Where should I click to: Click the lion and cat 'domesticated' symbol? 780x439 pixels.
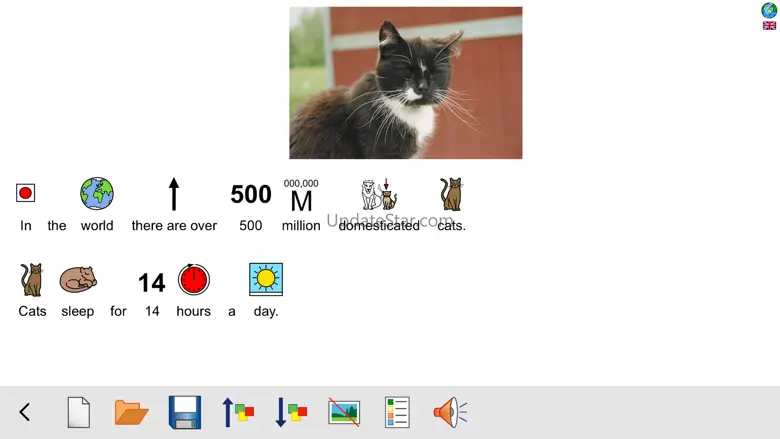coord(379,194)
